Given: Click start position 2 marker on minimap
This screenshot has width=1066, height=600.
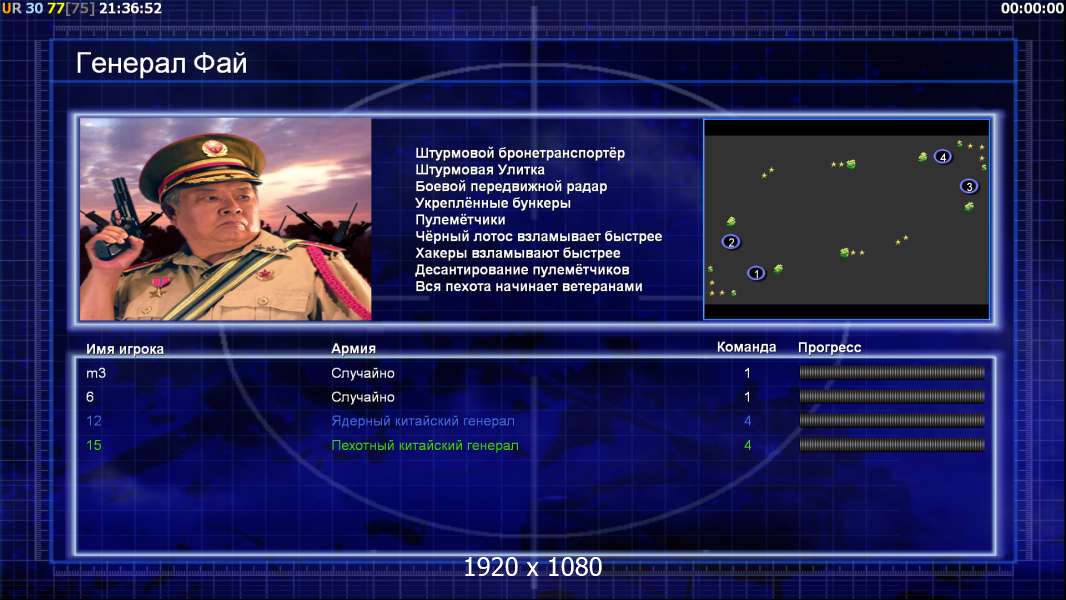Looking at the screenshot, I should 731,241.
